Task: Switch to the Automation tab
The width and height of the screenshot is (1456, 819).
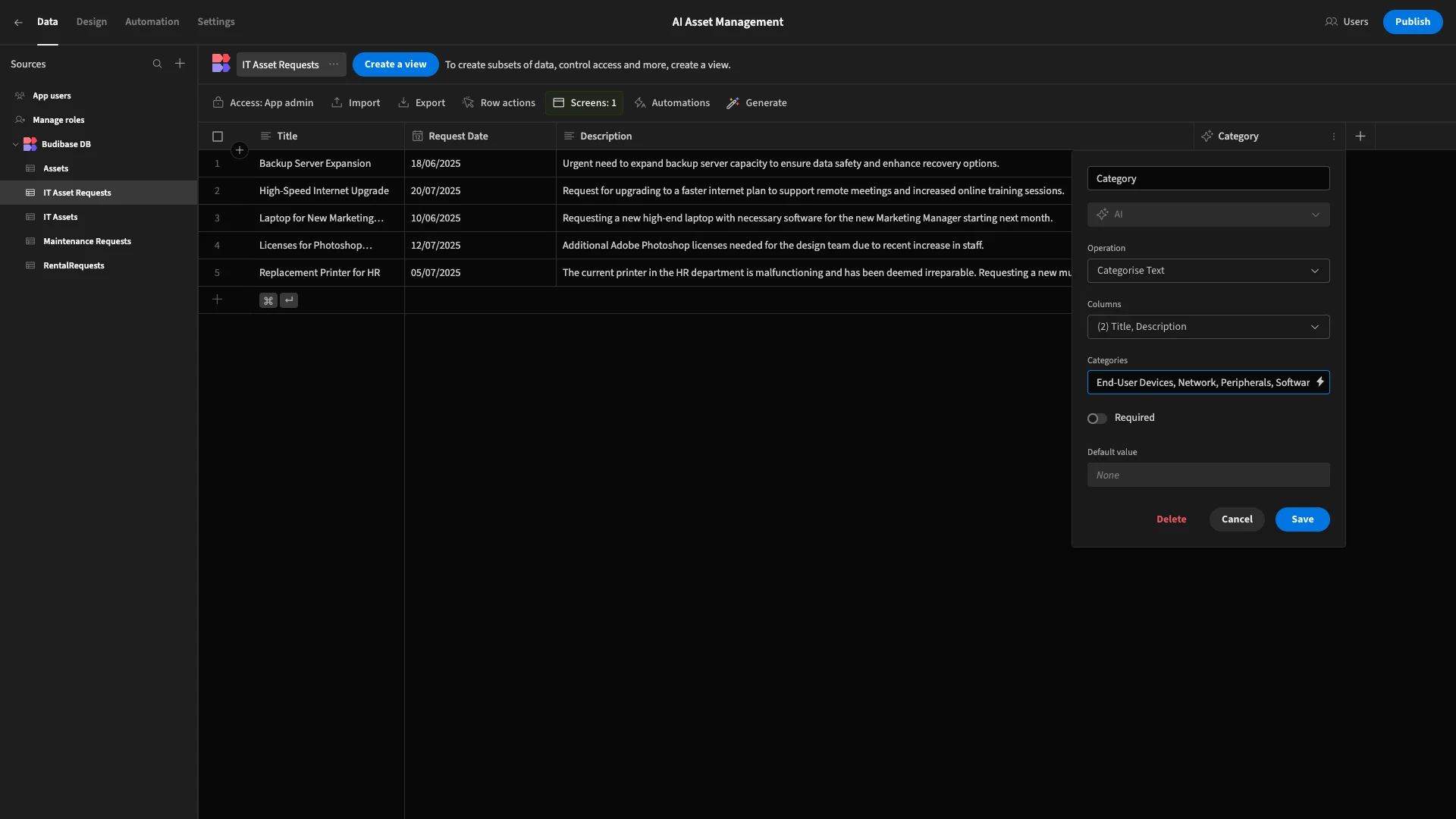Action: coord(152,22)
